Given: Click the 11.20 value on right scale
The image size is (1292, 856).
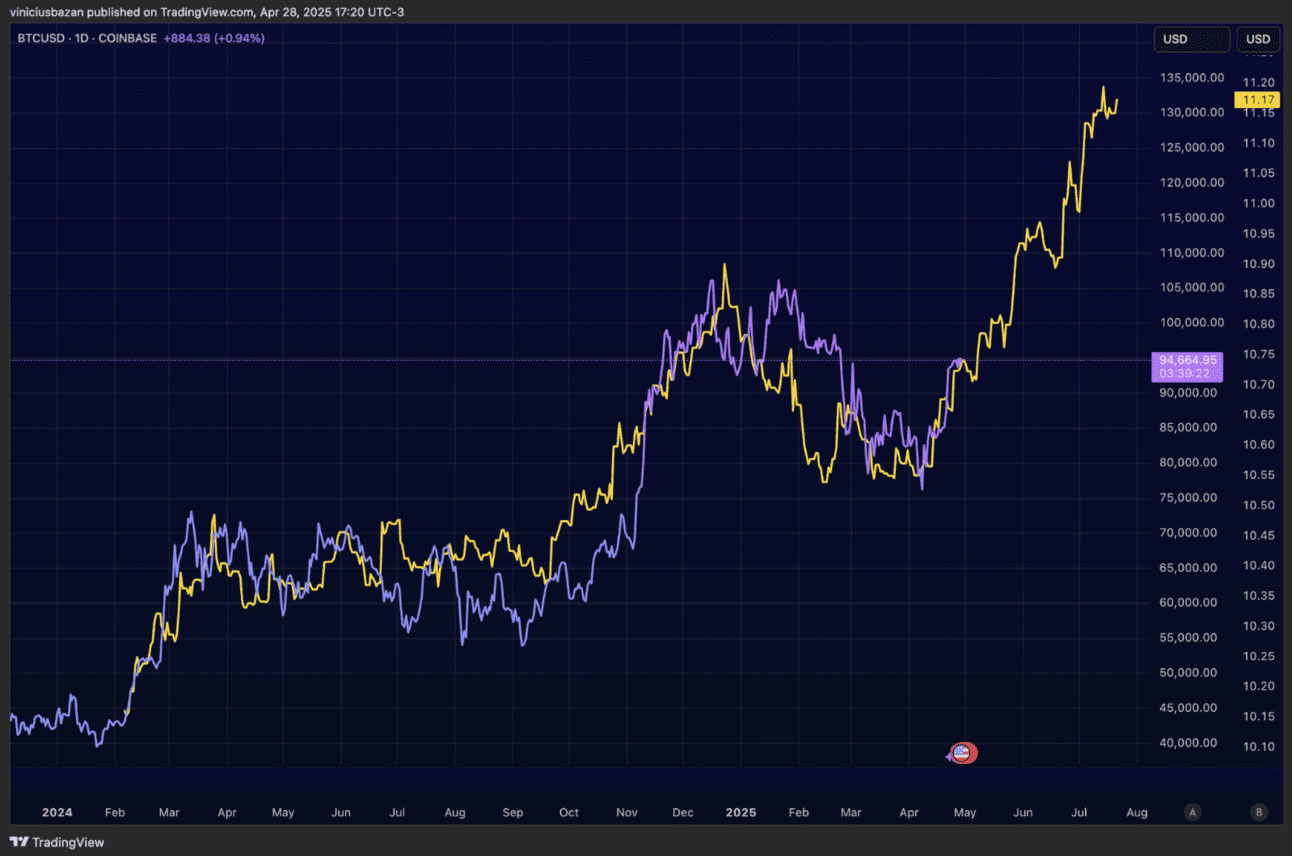Looking at the screenshot, I should [x=1257, y=82].
